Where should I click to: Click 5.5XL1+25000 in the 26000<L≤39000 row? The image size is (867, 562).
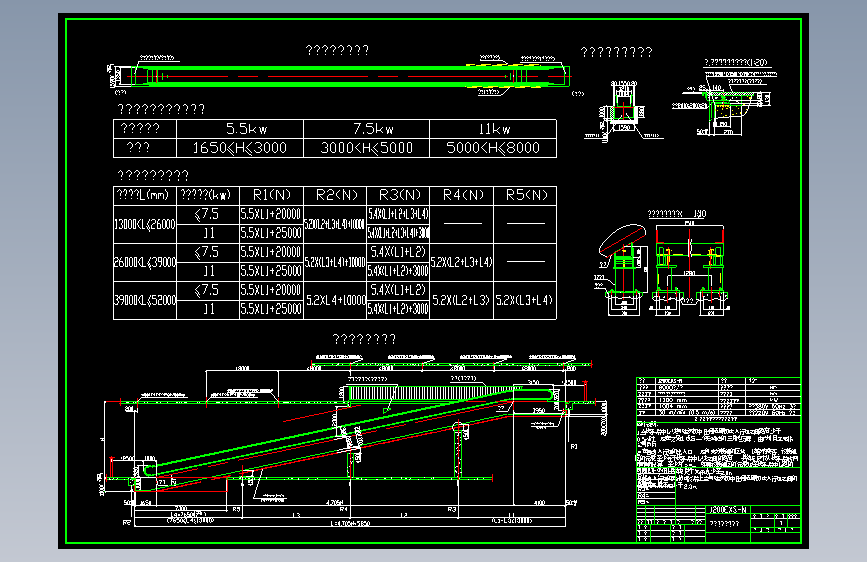coord(271,272)
